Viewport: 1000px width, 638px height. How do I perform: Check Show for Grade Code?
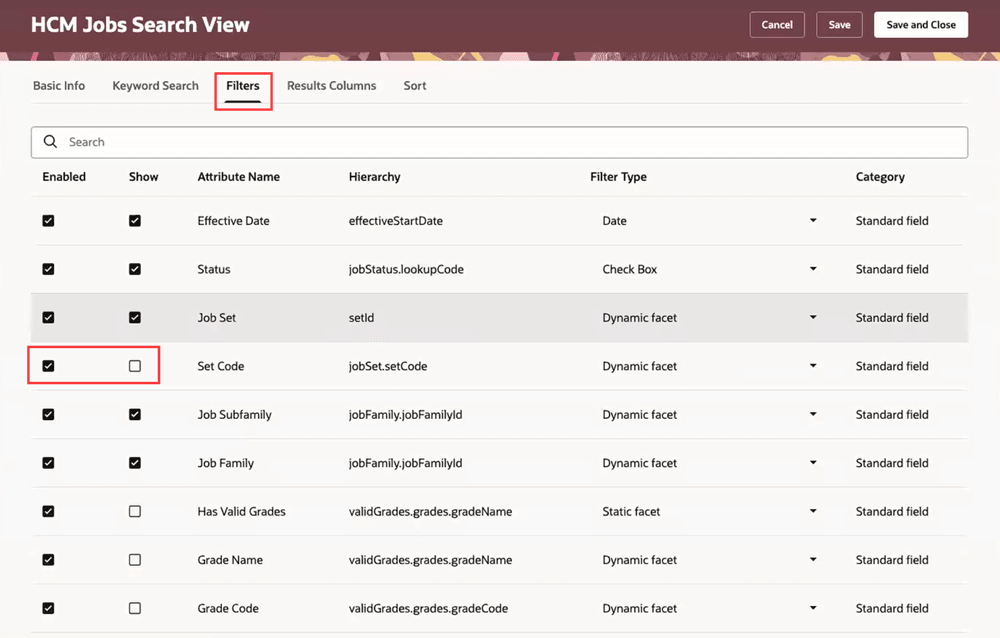pos(135,609)
